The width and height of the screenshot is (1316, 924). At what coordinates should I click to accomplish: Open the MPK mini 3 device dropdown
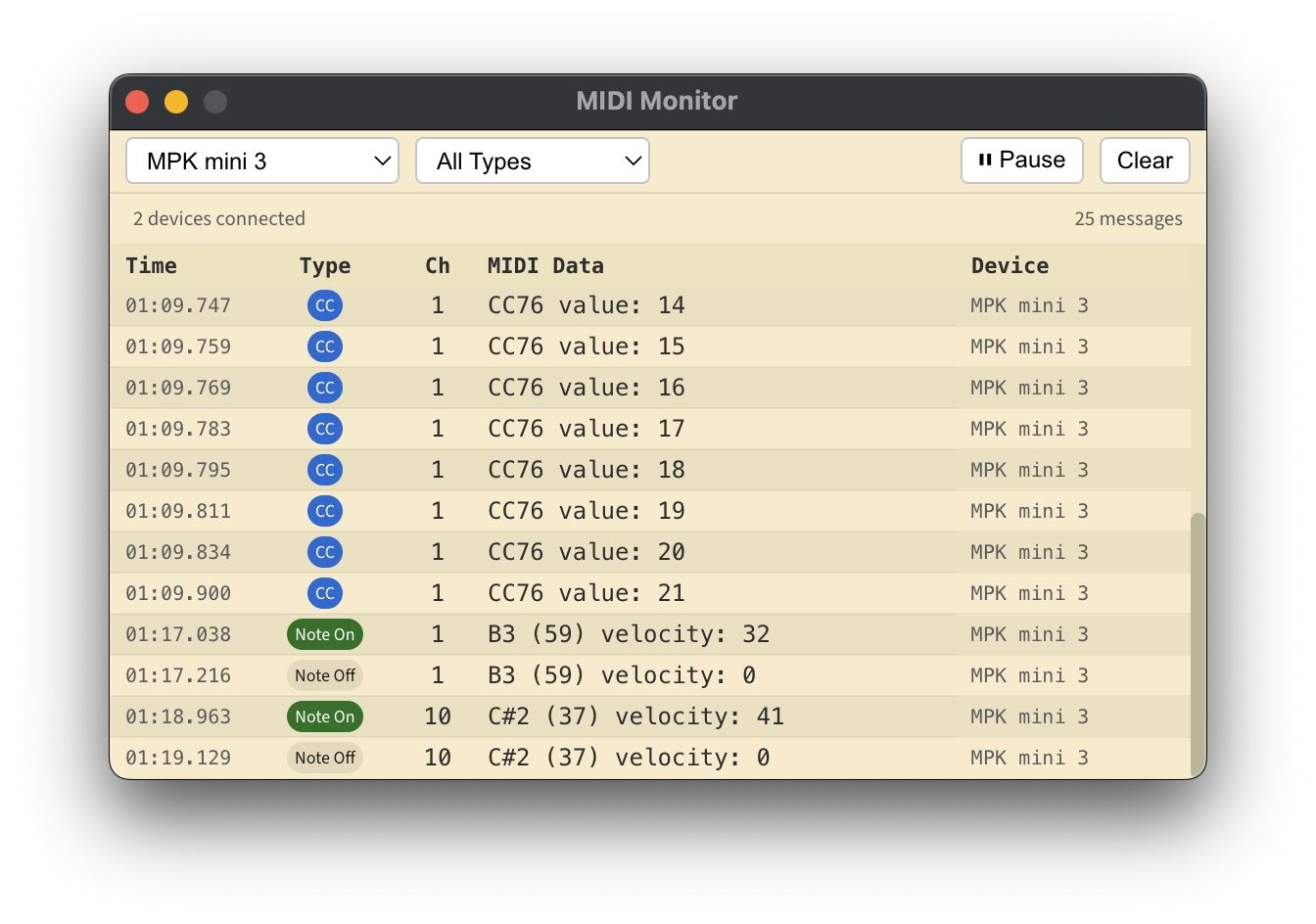[x=261, y=161]
